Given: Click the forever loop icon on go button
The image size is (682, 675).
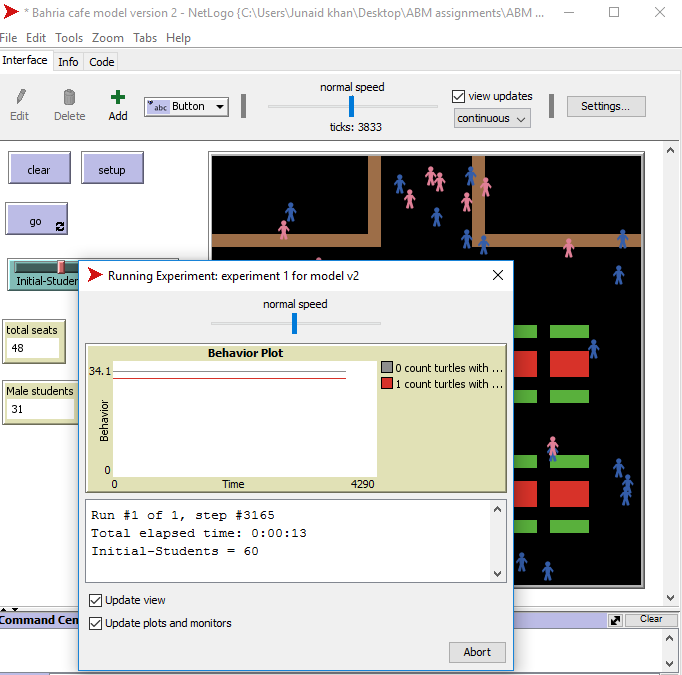Looking at the screenshot, I should click(x=60, y=227).
